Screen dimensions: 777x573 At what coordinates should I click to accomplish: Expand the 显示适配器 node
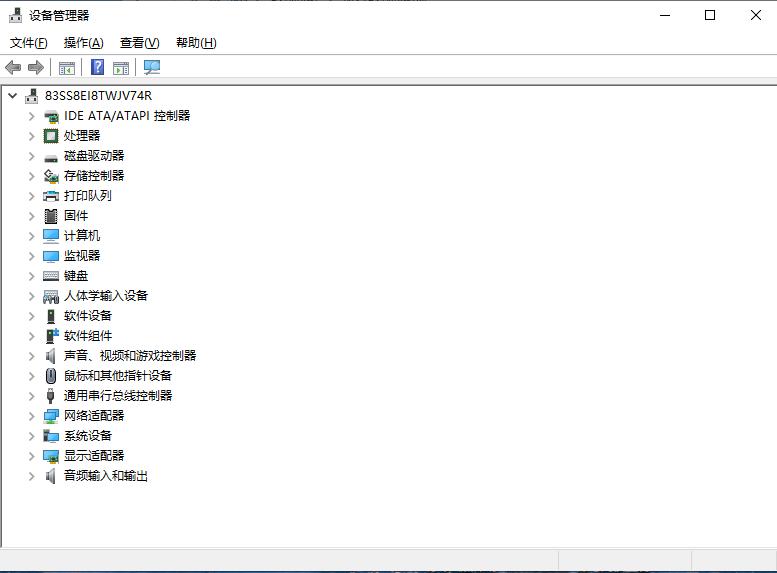click(x=31, y=456)
